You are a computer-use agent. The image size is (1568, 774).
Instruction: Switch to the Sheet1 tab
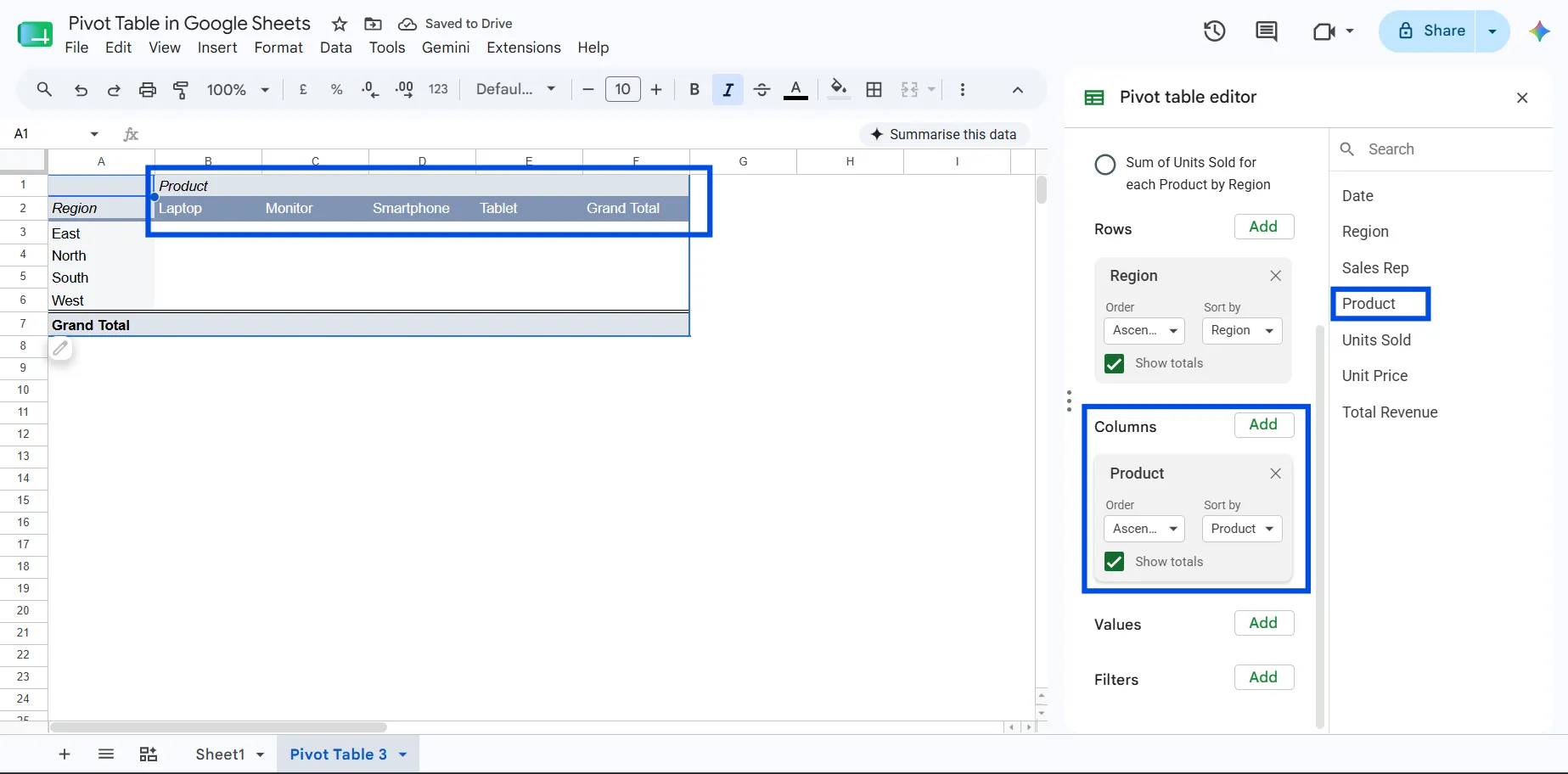220,754
